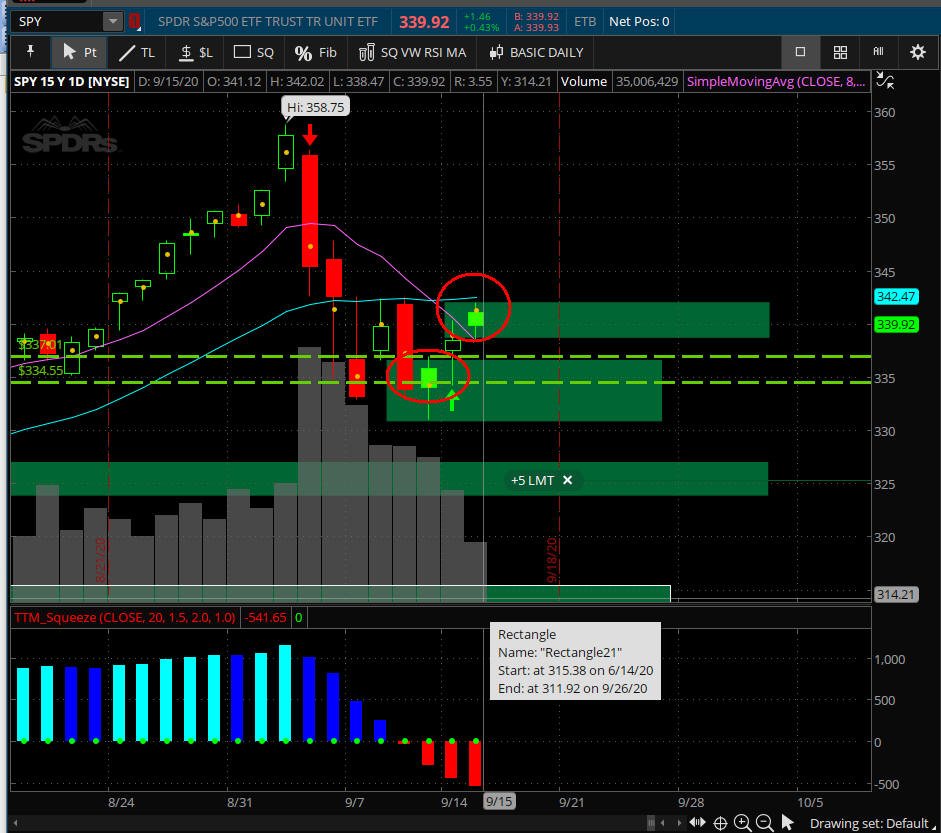Select the Trendline (TL) drawing tool

coord(138,52)
